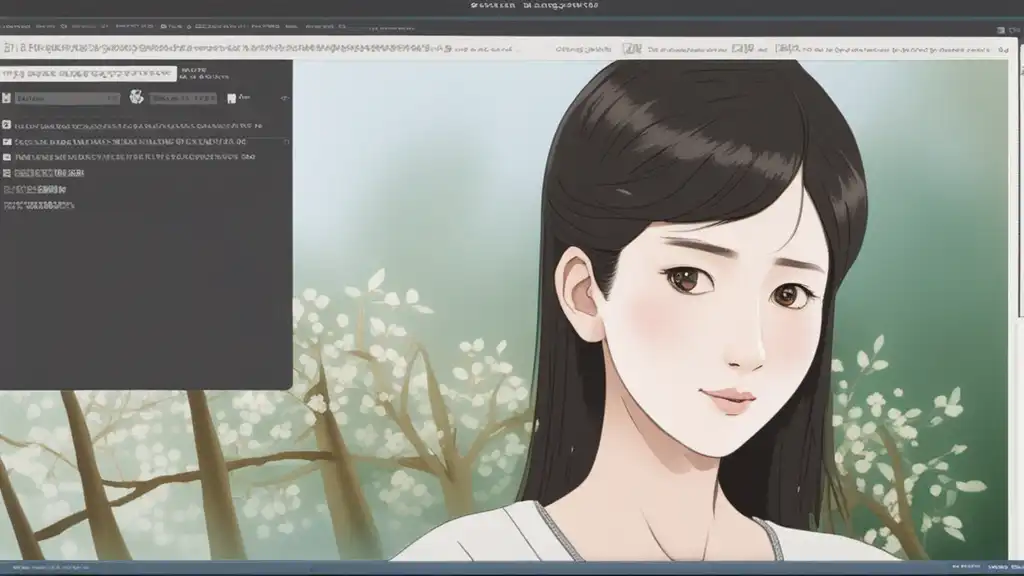Viewport: 1024px width, 576px height.
Task: Click the leftmost icon in the panel's field row
Action: [7, 98]
